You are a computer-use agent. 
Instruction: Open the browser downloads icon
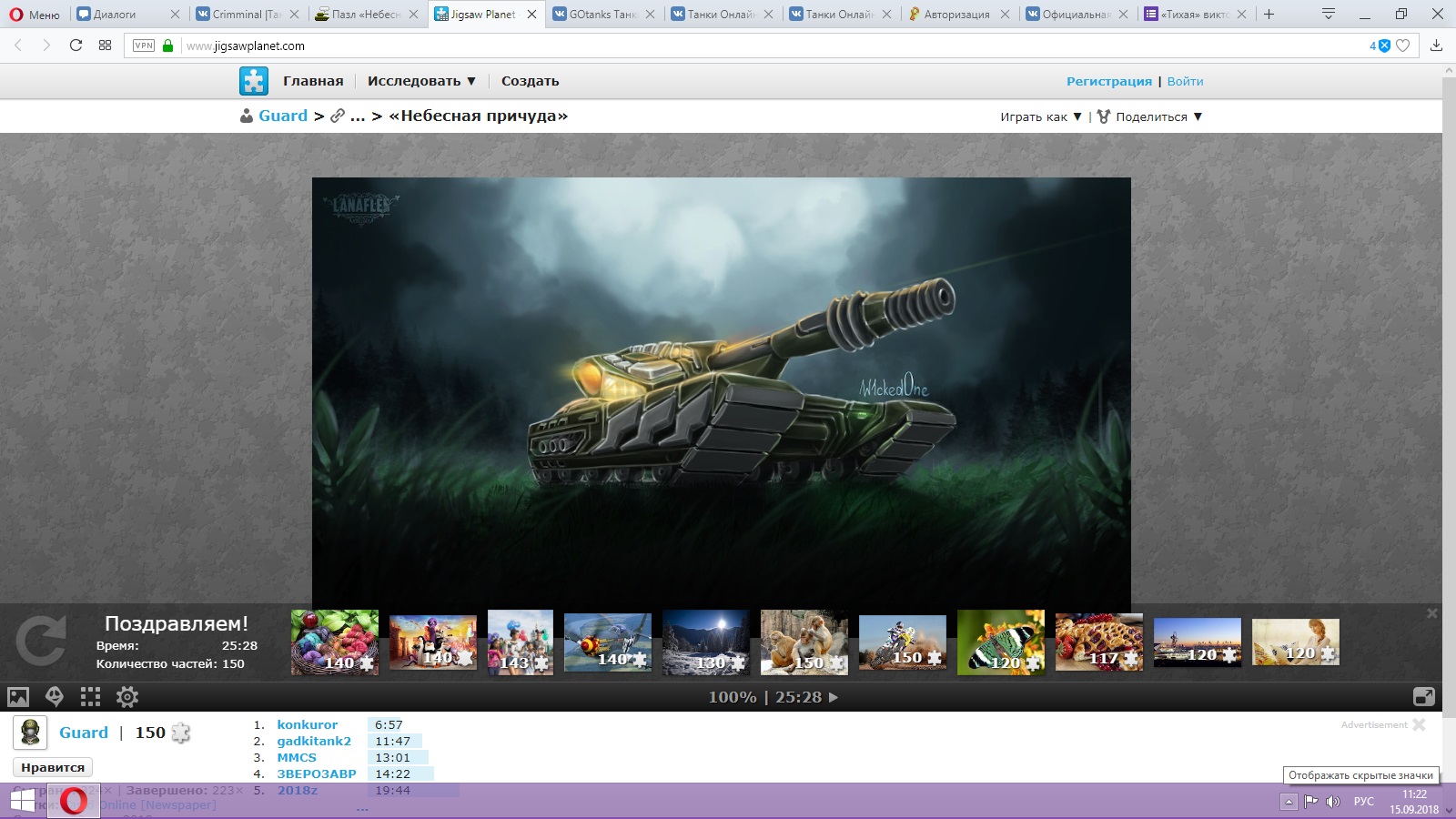[x=1436, y=45]
